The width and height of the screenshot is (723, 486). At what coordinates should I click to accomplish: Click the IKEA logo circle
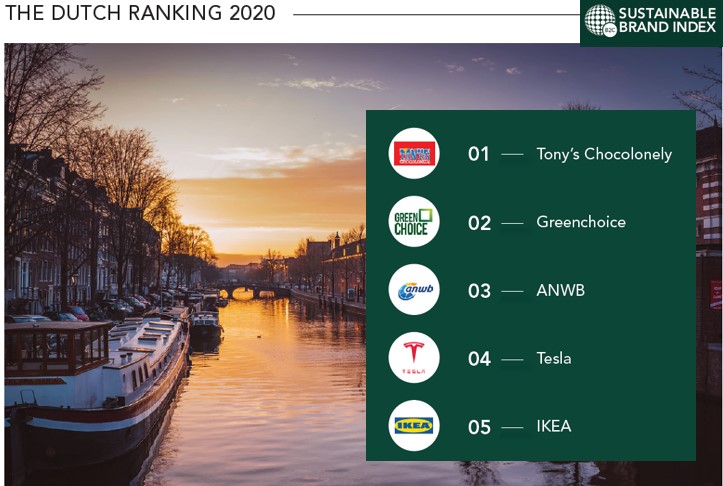coord(414,426)
